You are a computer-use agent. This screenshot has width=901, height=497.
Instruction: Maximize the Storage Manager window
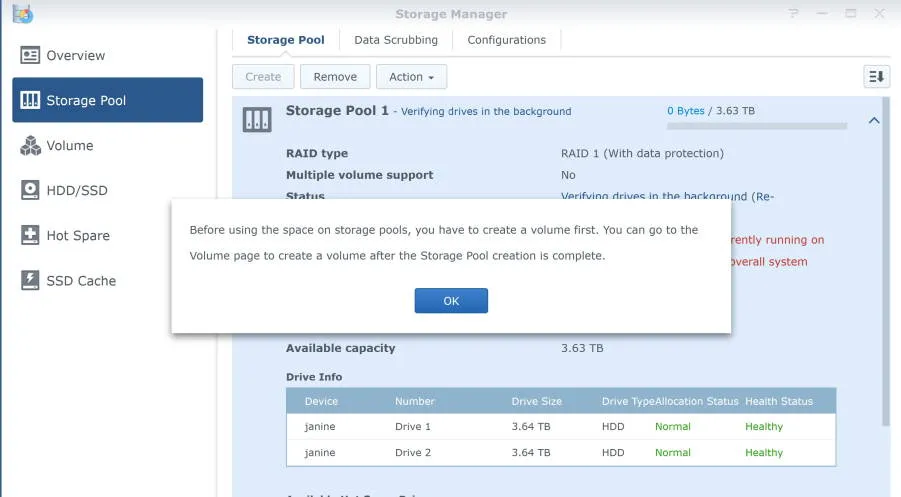pyautogui.click(x=850, y=13)
